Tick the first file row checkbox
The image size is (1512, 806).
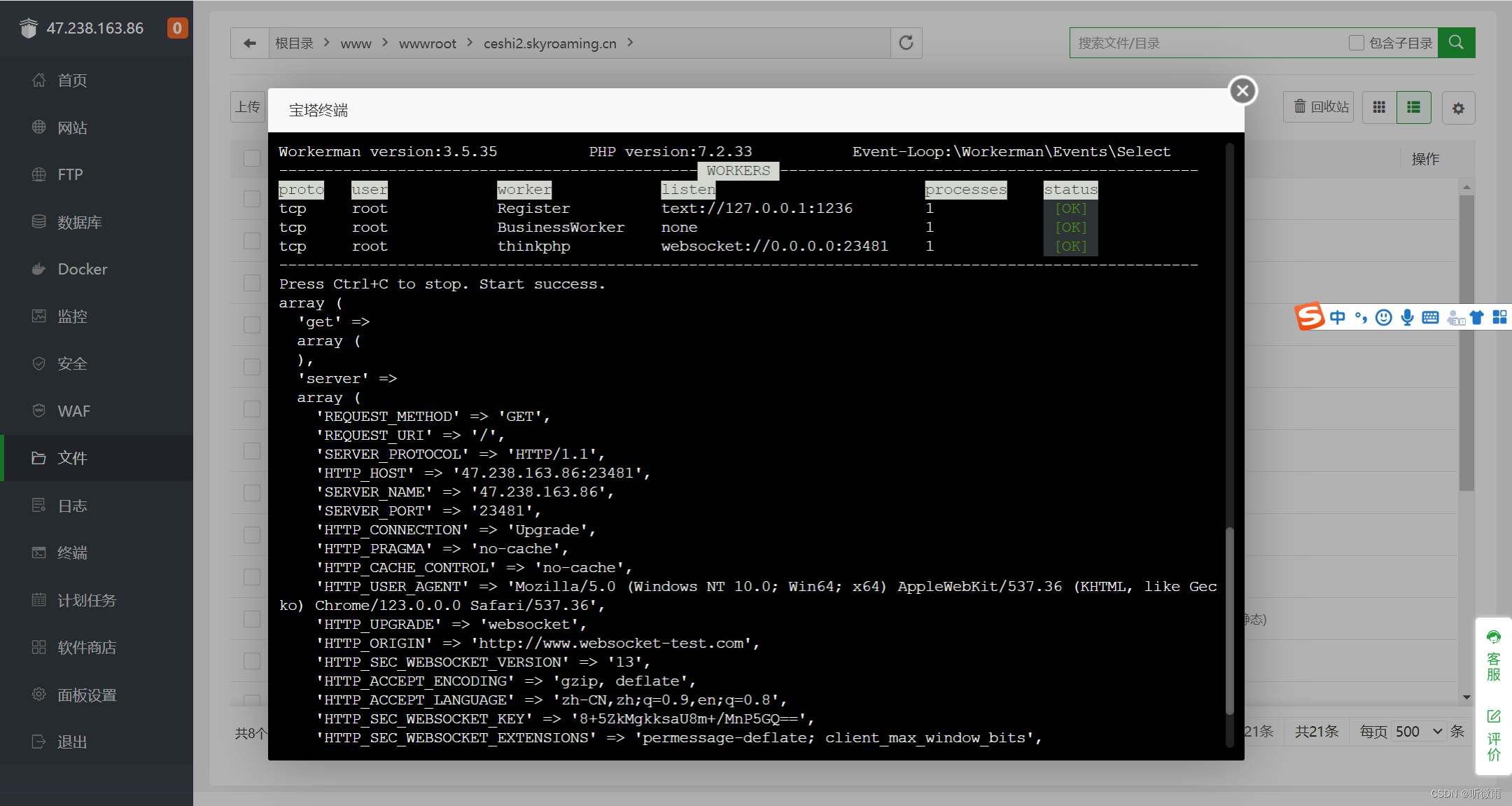252,199
